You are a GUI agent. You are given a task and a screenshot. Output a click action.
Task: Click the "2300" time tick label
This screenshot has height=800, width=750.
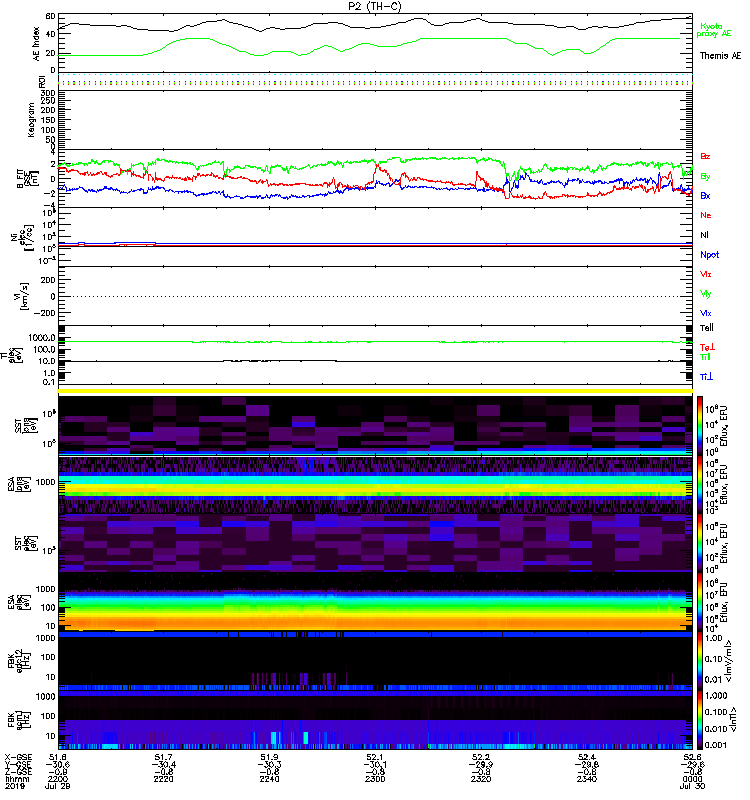[375, 779]
